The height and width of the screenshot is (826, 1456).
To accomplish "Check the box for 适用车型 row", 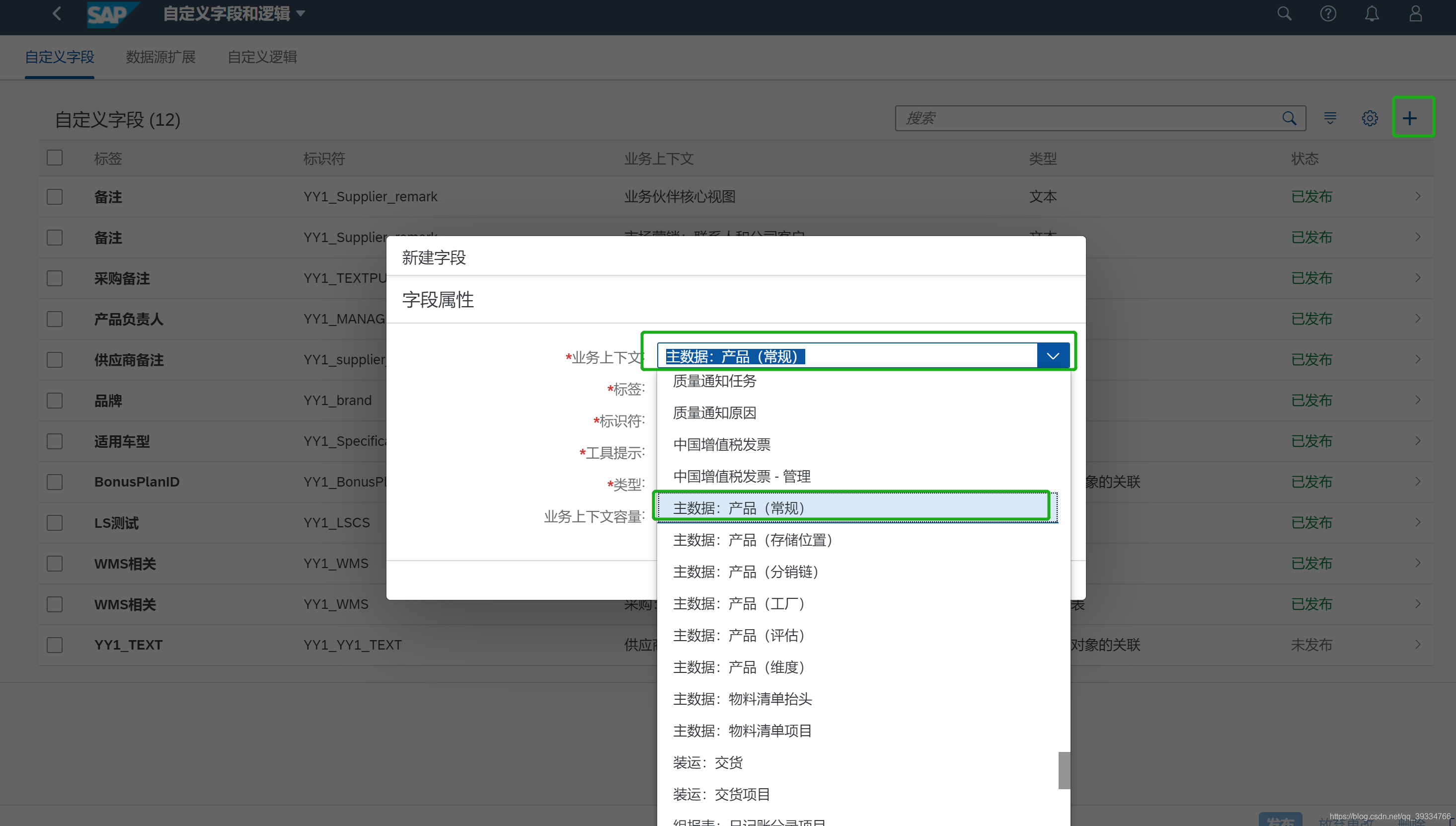I will (x=55, y=442).
